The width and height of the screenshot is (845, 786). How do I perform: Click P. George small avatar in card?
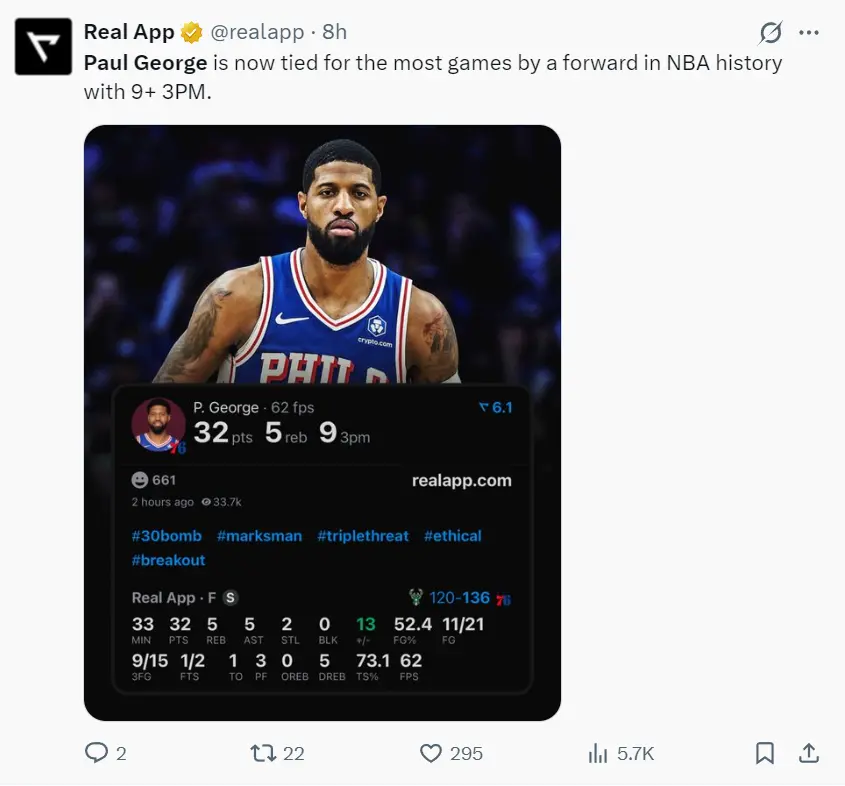[157, 424]
